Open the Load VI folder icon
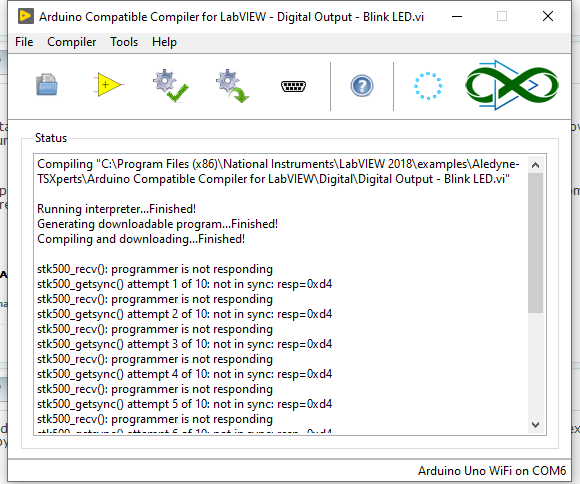 point(47,85)
